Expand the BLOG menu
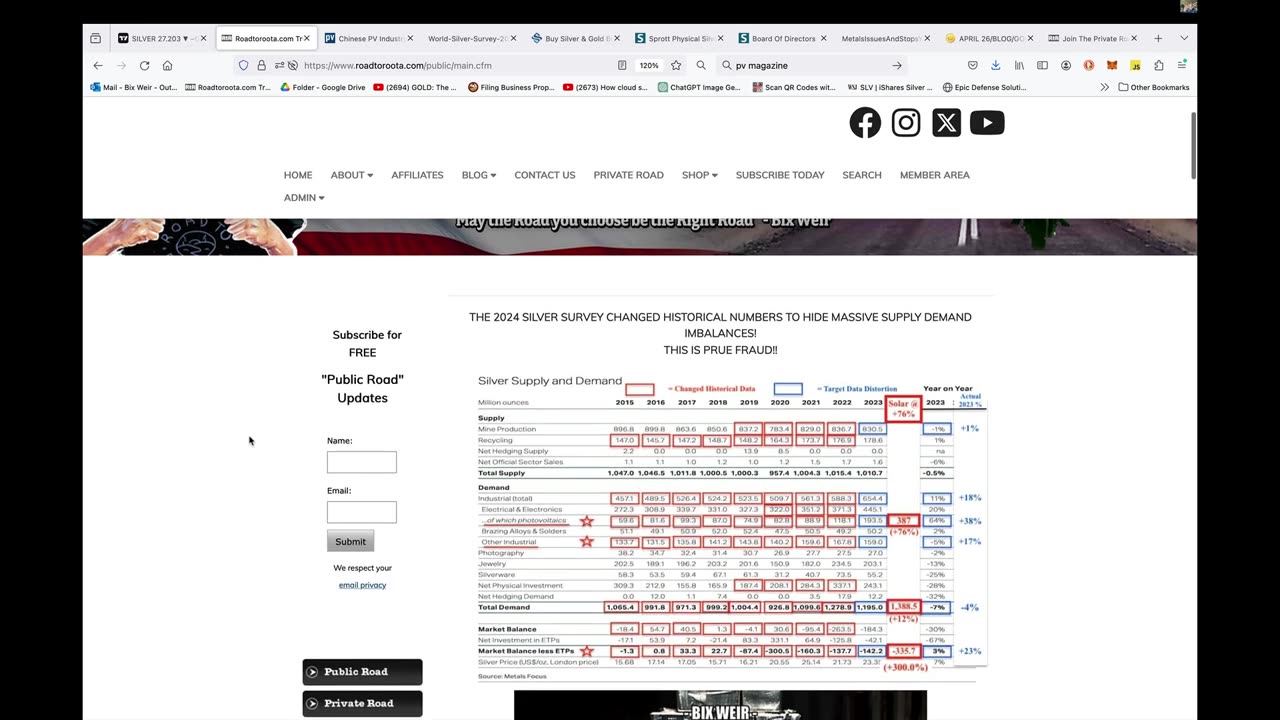The height and width of the screenshot is (720, 1280). [479, 175]
